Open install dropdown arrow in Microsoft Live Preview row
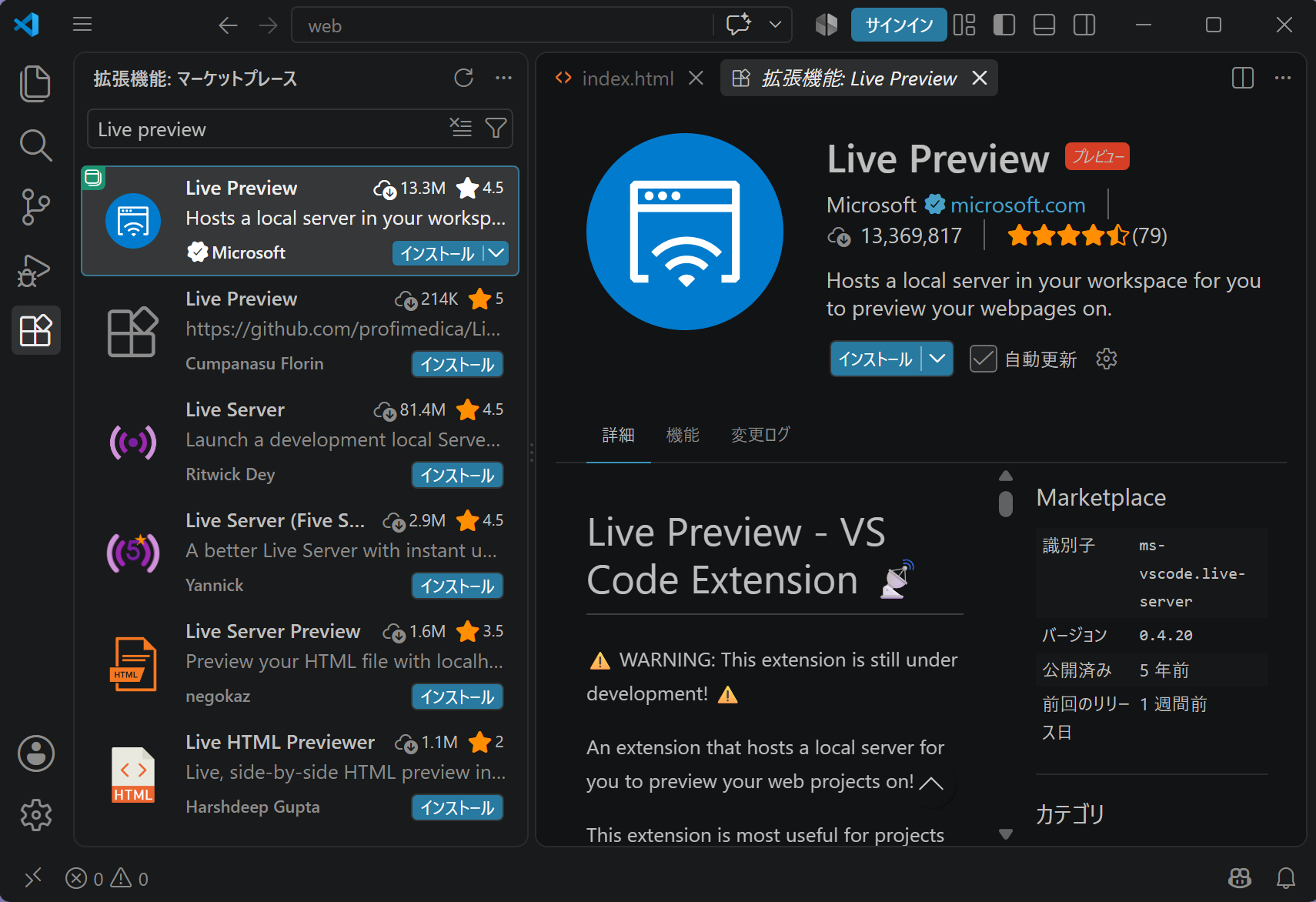The image size is (1316, 902). [497, 253]
